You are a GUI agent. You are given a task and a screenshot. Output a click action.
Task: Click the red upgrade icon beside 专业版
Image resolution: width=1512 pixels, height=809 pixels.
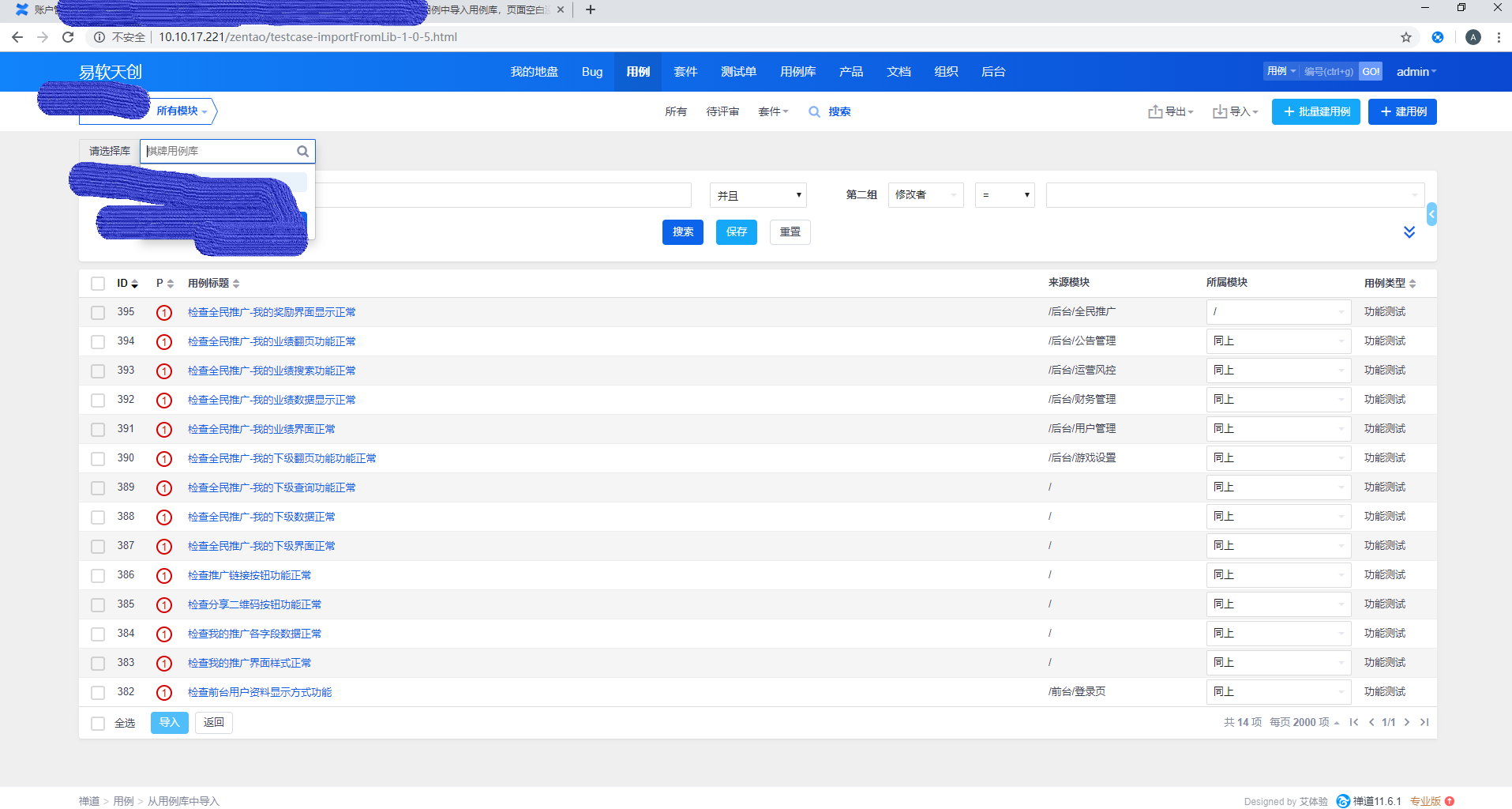[1450, 801]
